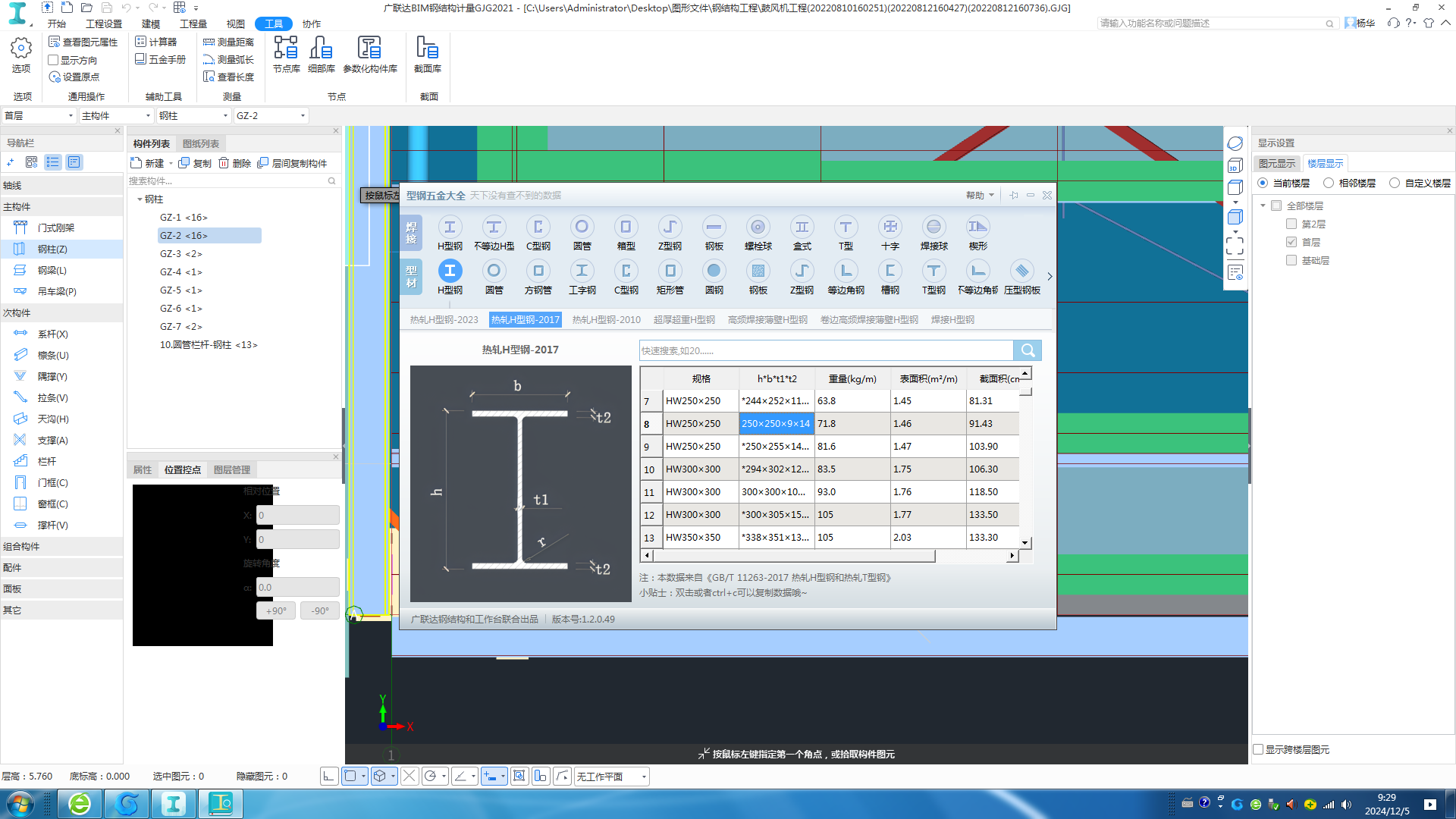The height and width of the screenshot is (819, 1456).
Task: Choose 槽钢 channel steel icon
Action: coord(890,277)
